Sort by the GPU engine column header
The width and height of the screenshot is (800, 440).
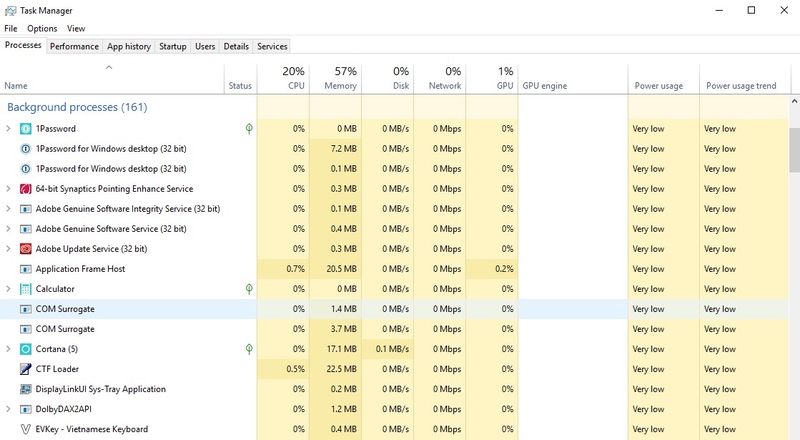point(573,79)
